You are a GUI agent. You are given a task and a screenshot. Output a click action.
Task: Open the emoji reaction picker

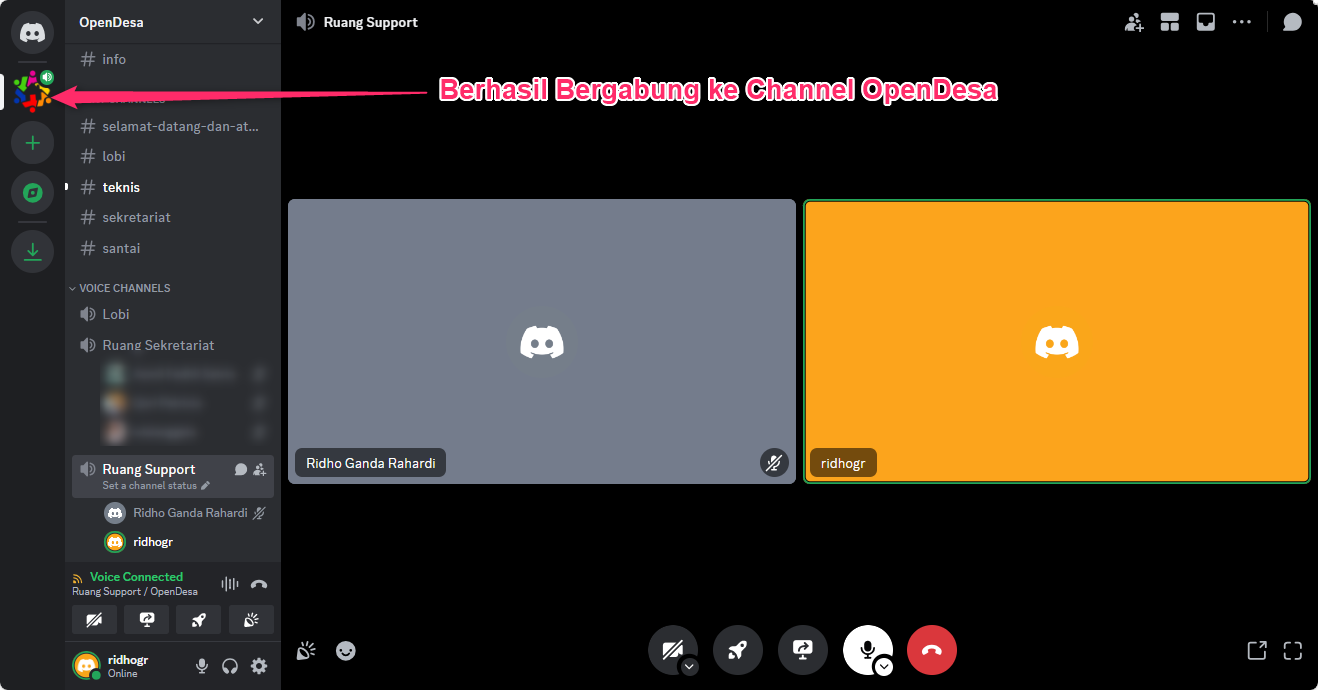click(346, 651)
